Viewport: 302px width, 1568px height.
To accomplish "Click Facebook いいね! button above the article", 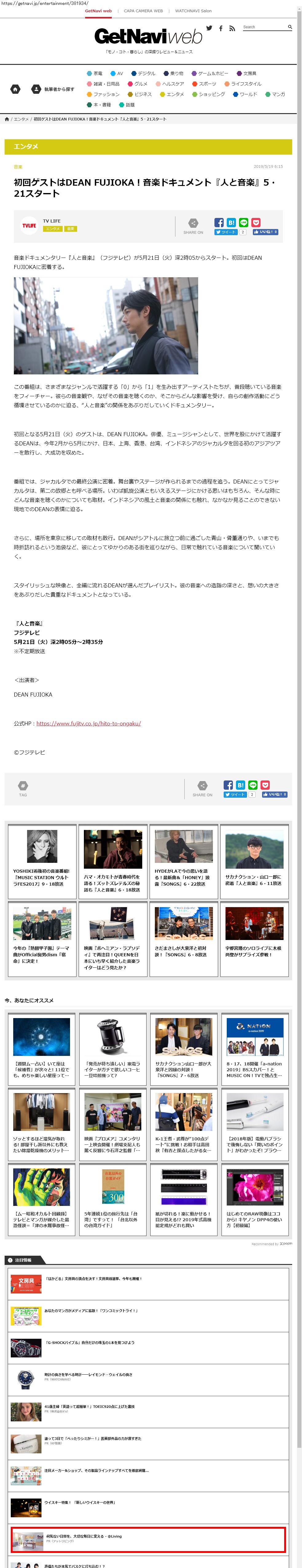I will tap(265, 232).
